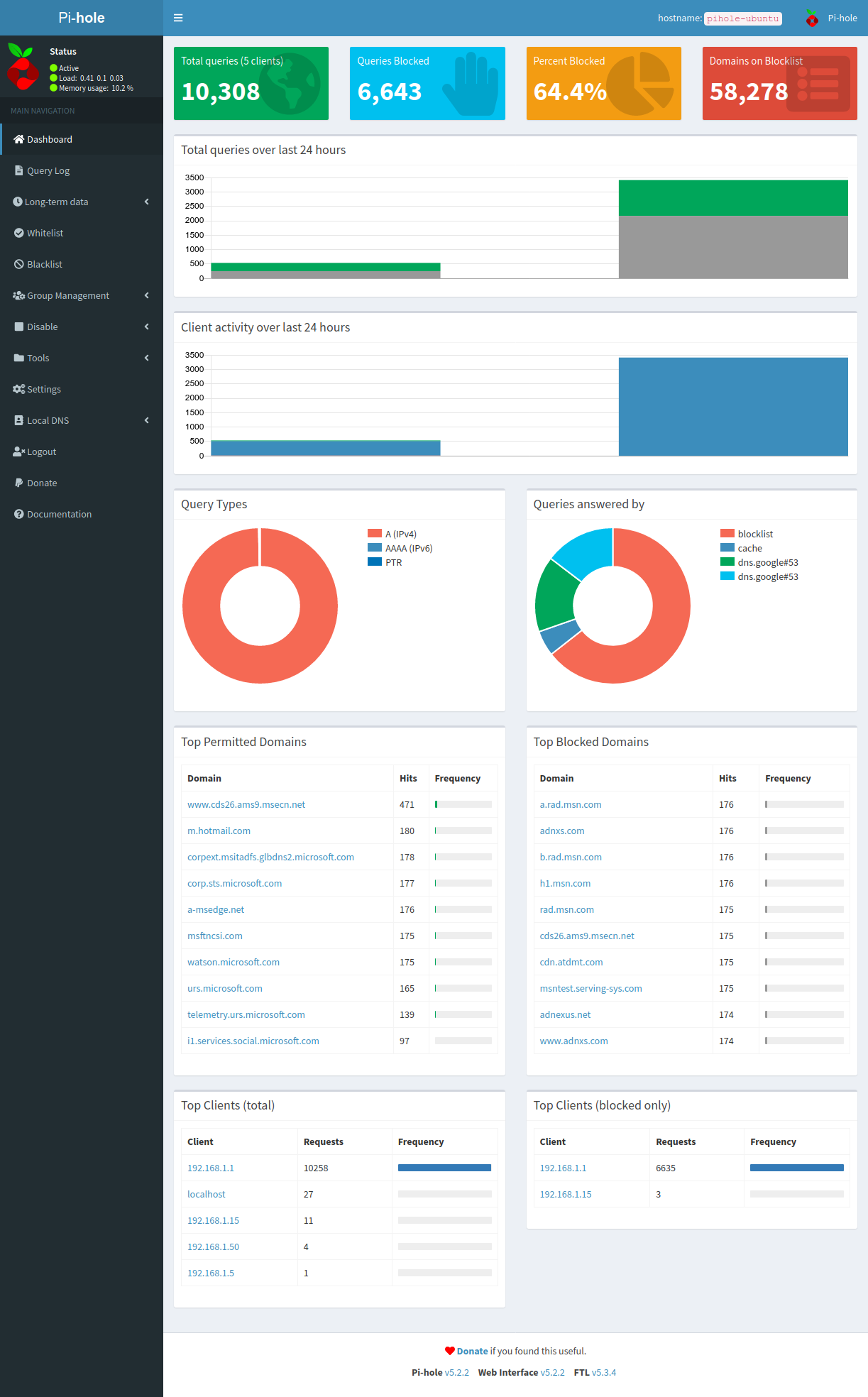The height and width of the screenshot is (1397, 868).
Task: Click the hand icon on Queries Blocked card
Action: (470, 84)
